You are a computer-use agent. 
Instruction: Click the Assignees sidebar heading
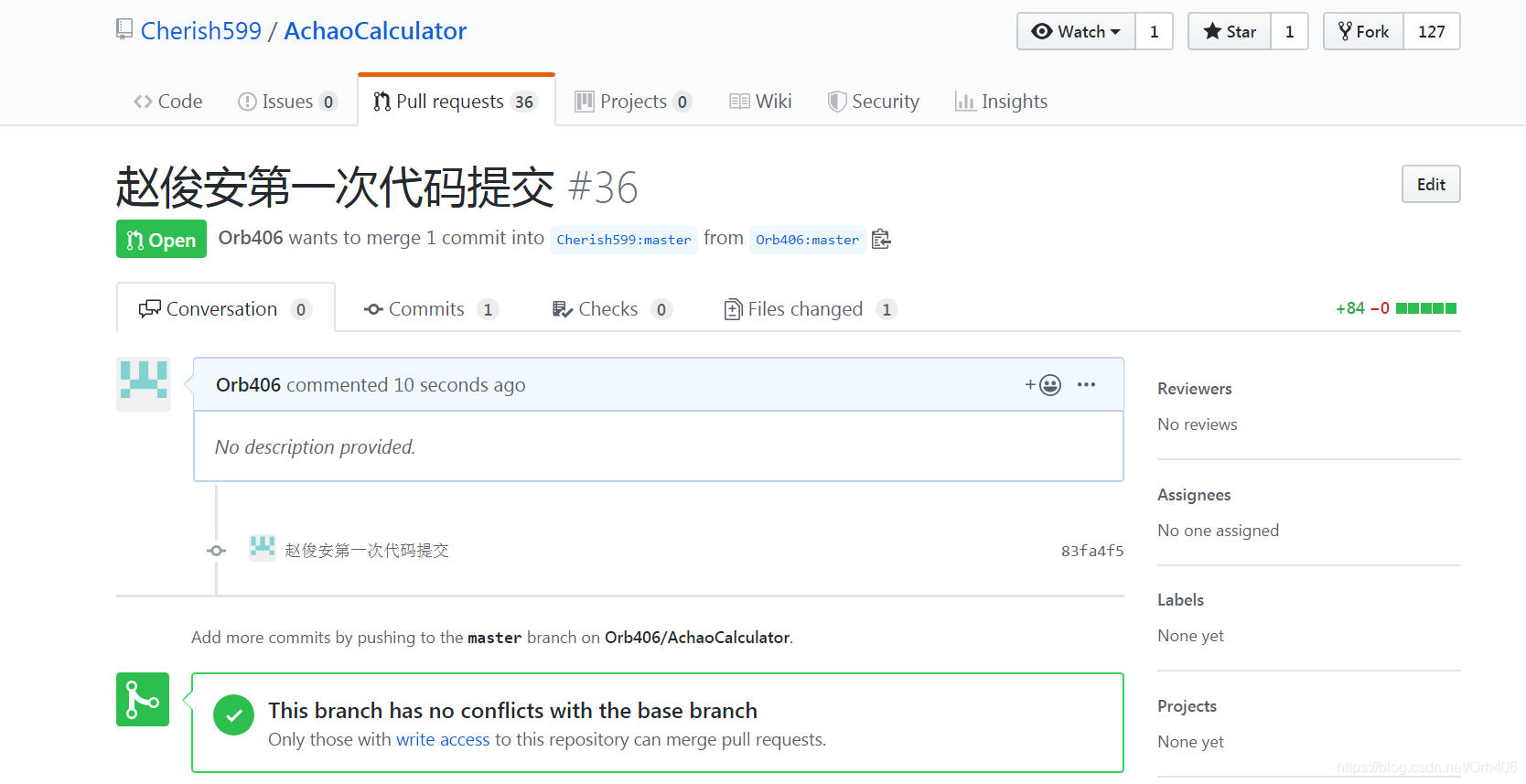click(1194, 495)
